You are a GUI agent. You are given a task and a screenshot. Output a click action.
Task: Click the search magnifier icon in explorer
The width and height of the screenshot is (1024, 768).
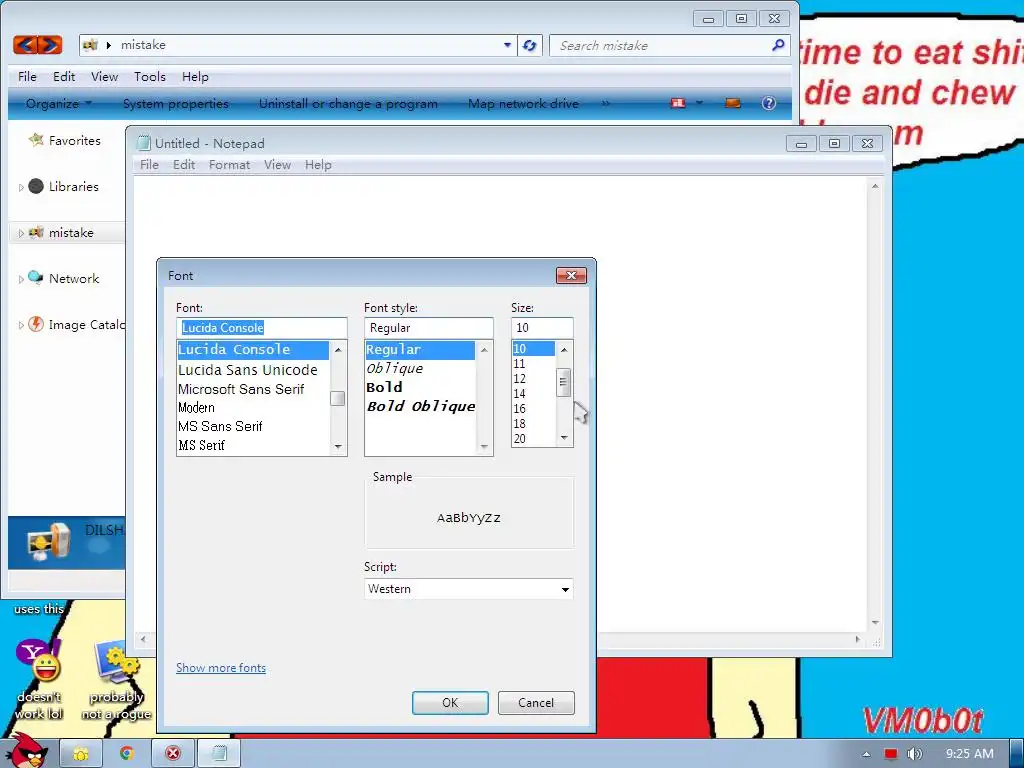(x=778, y=45)
